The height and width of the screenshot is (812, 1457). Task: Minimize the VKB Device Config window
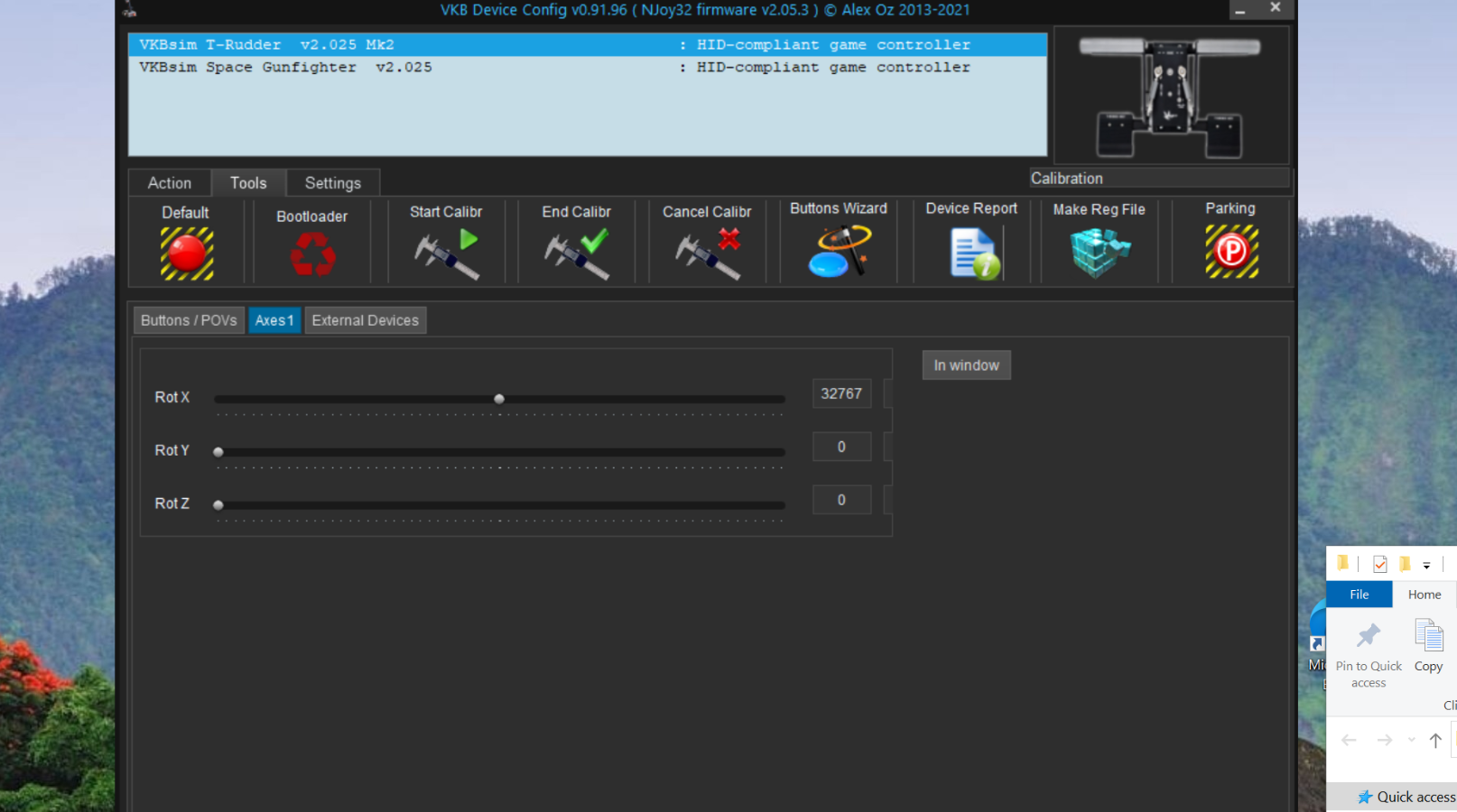click(x=1241, y=9)
